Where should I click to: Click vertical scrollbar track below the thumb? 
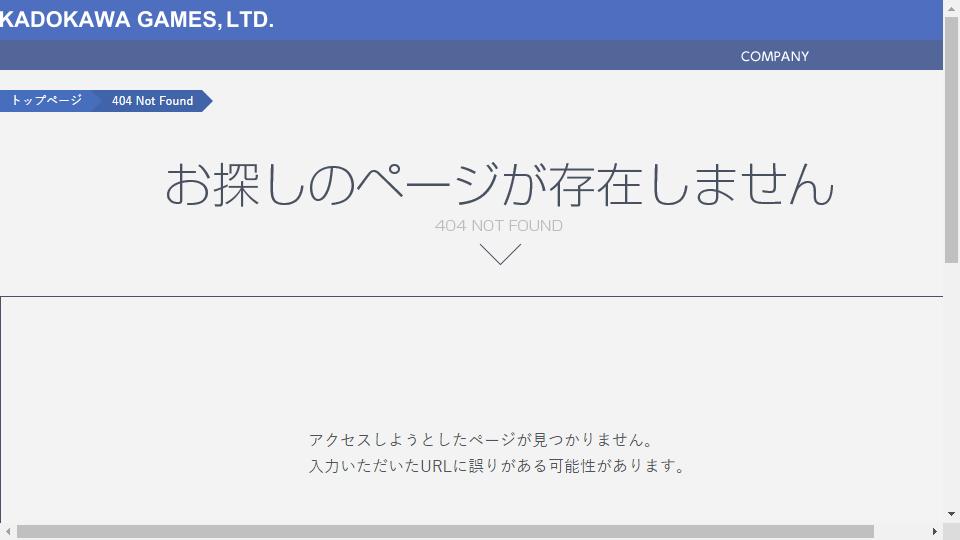coord(951,386)
